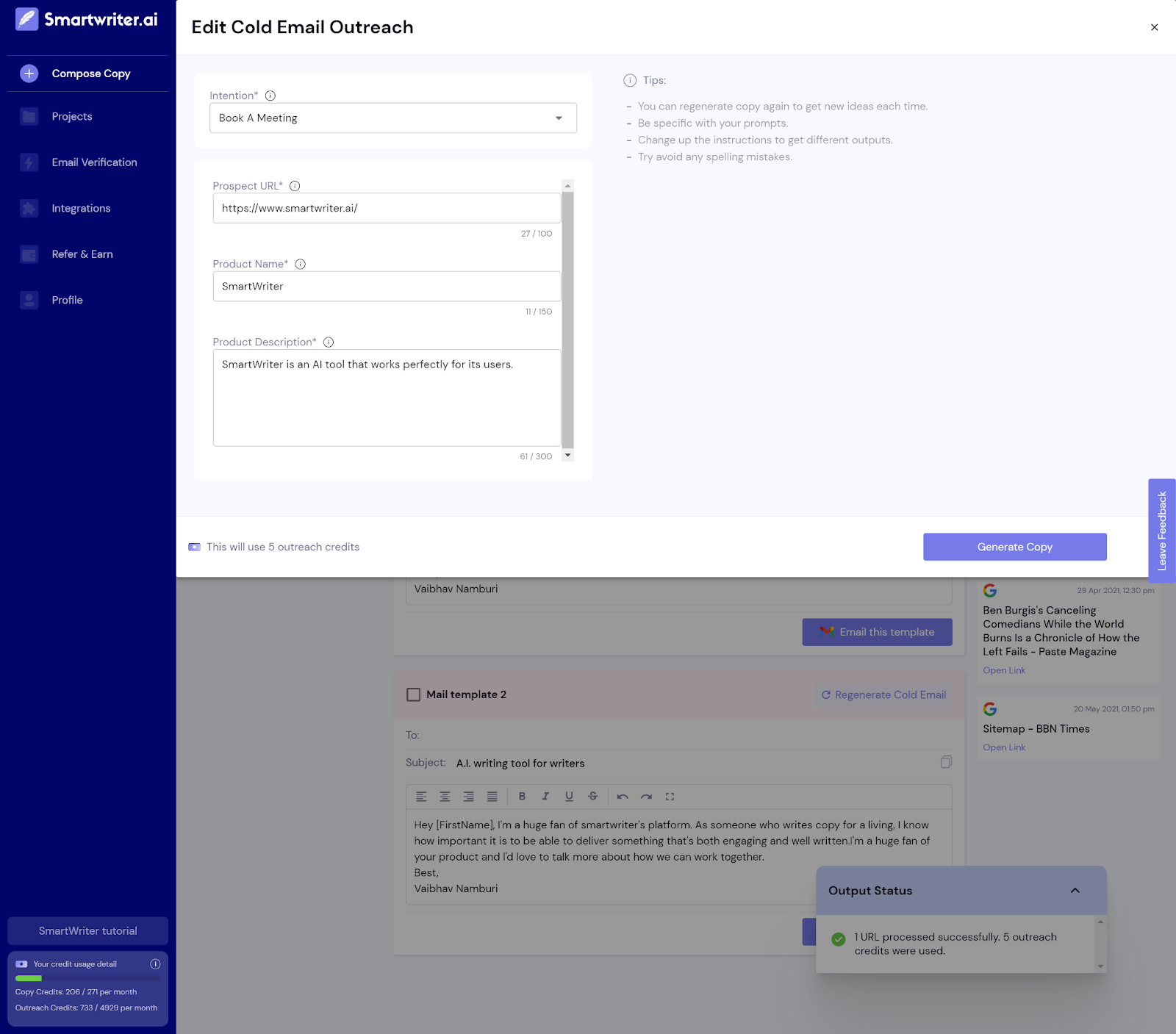The height and width of the screenshot is (1034, 1176).
Task: Click the outreach credits card icon
Action: point(194,547)
